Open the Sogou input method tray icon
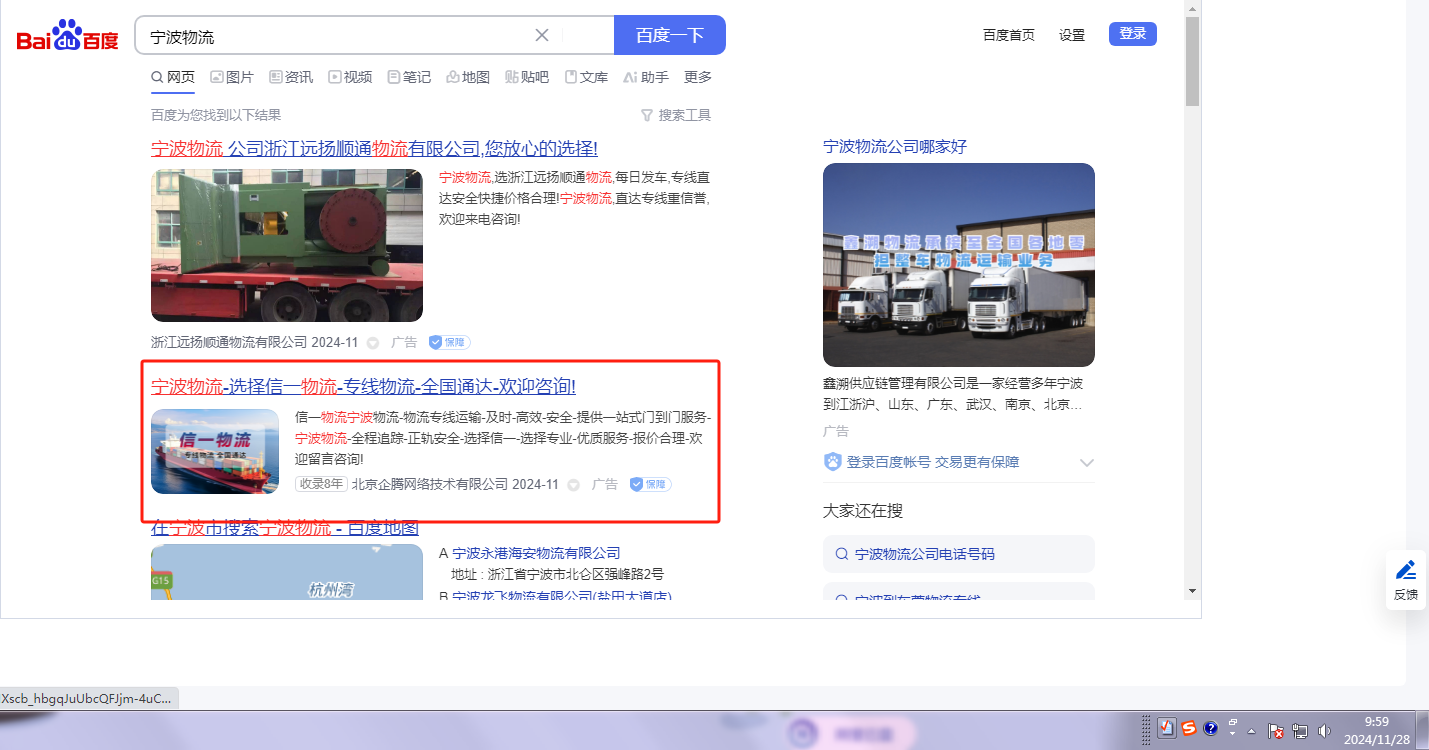This screenshot has width=1429, height=750. 1188,728
